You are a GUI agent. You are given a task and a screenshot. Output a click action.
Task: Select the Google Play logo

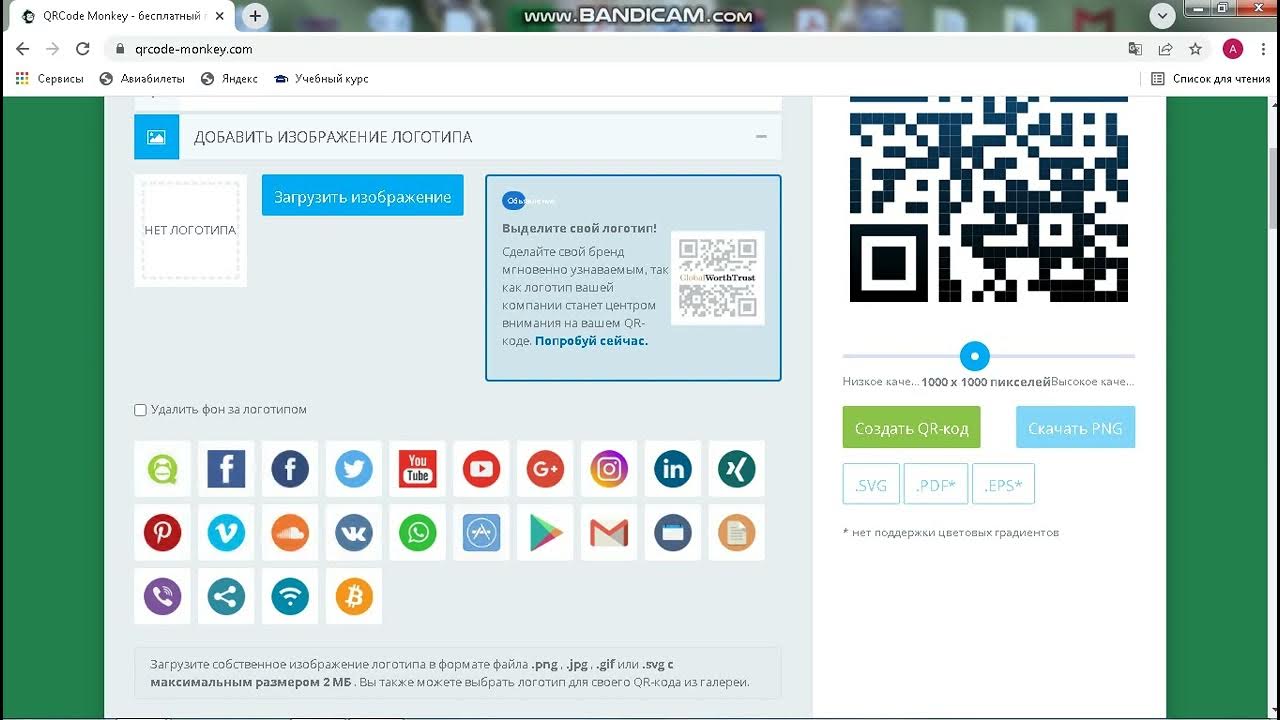(545, 533)
